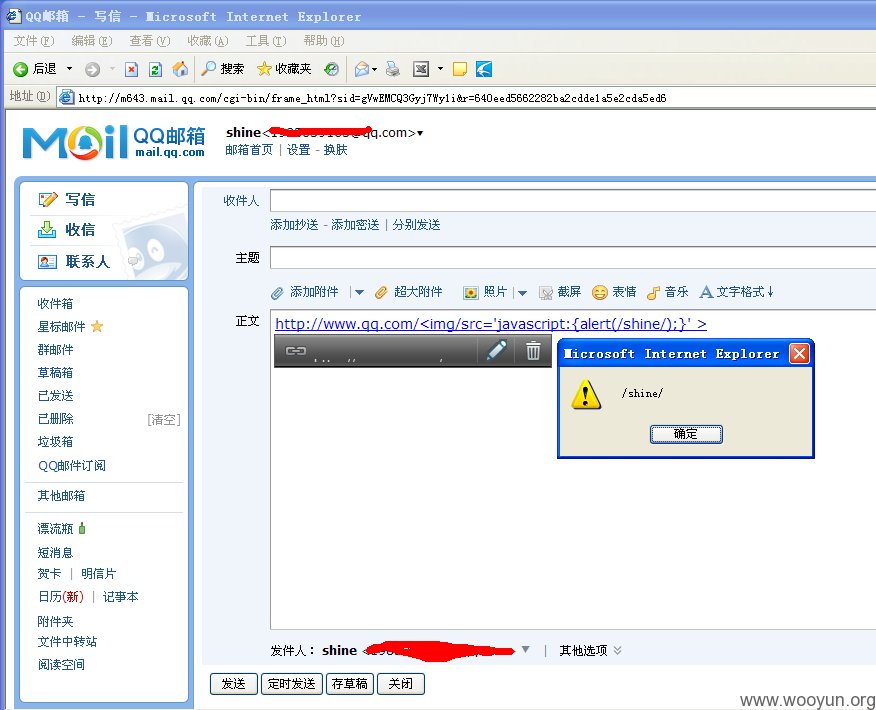Open 后退 back history dropdown arrow
This screenshot has height=710, width=876.
pyautogui.click(x=69, y=69)
